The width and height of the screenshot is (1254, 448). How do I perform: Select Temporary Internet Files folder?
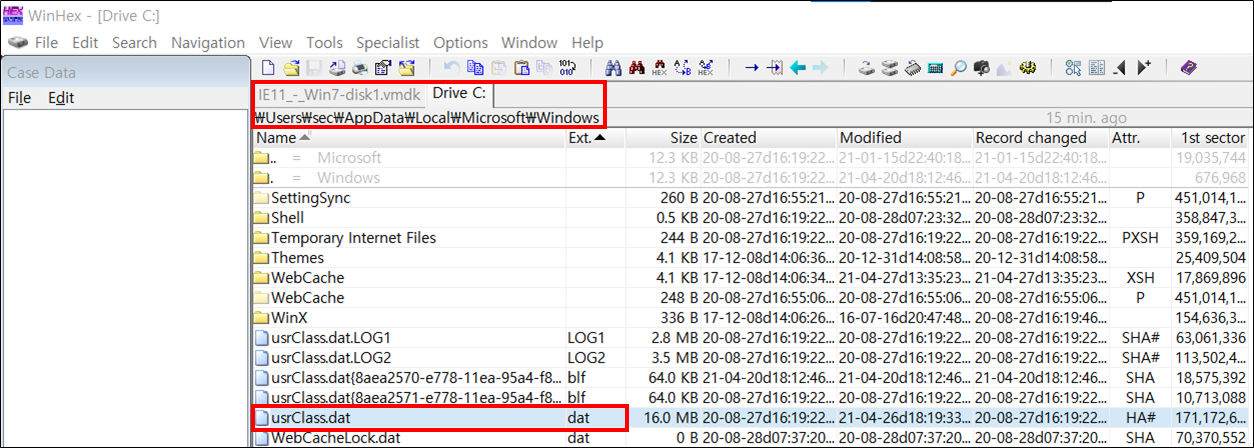pyautogui.click(x=750, y=237)
